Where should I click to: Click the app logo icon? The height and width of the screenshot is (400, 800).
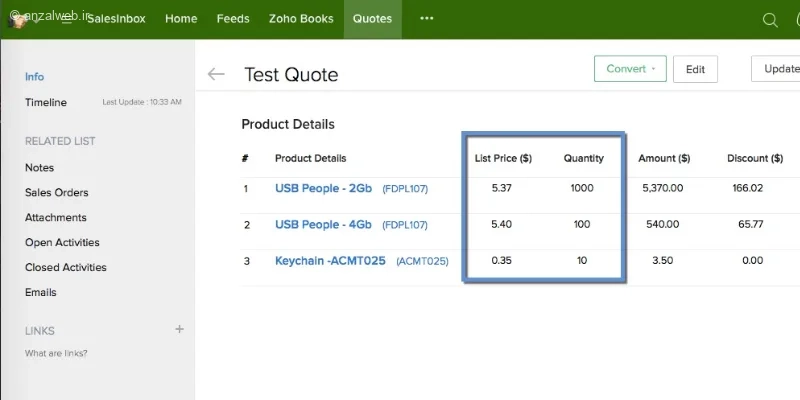(18, 21)
